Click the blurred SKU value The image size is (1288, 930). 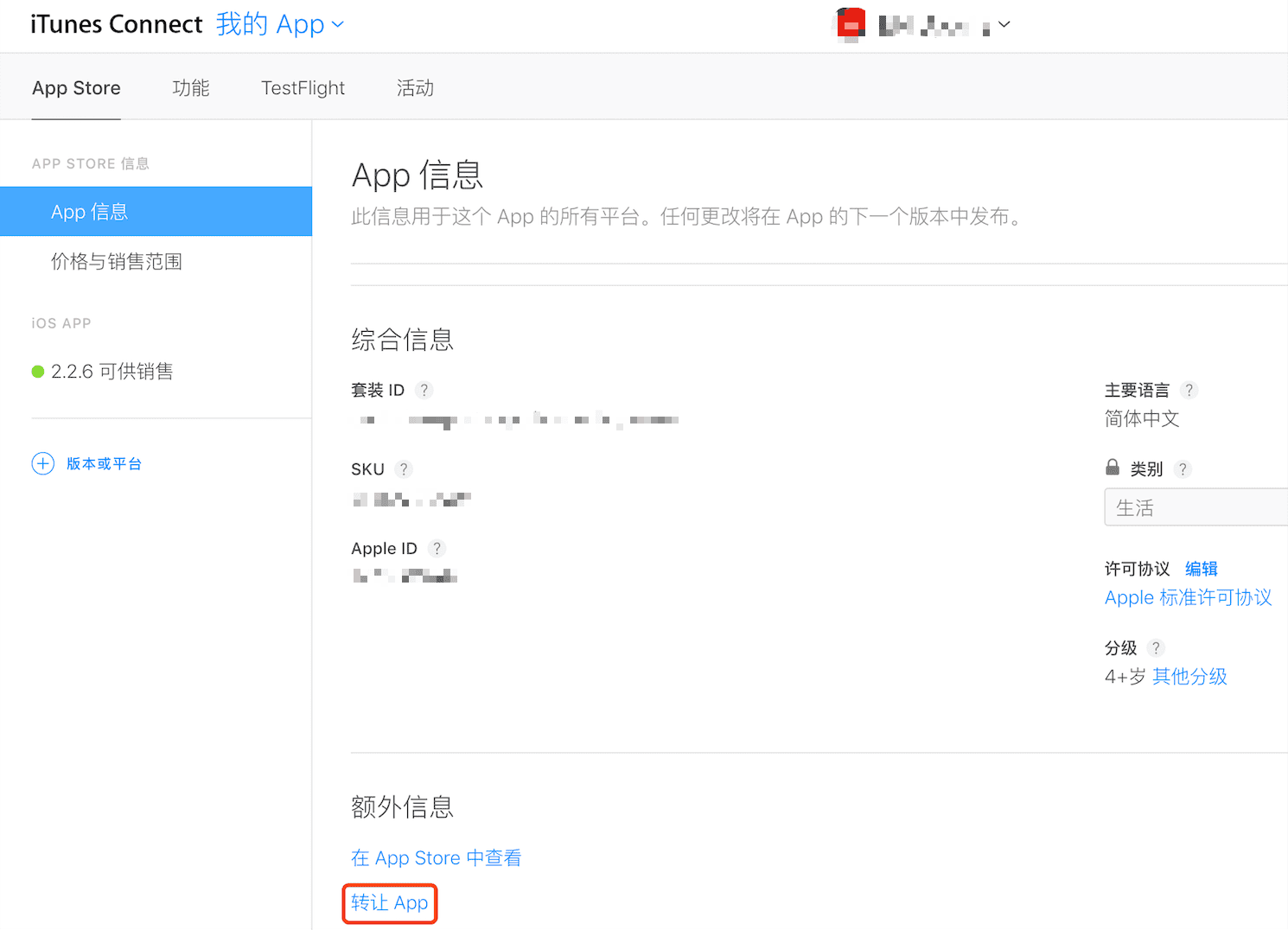pyautogui.click(x=412, y=499)
